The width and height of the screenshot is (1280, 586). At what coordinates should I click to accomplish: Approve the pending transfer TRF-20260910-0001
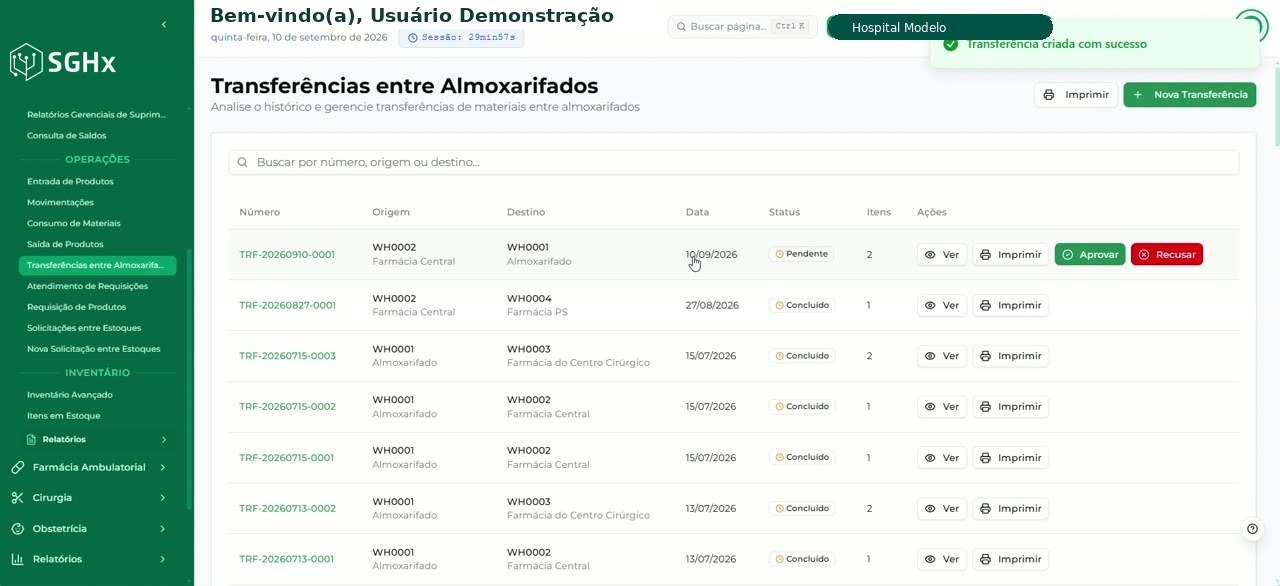(1090, 255)
